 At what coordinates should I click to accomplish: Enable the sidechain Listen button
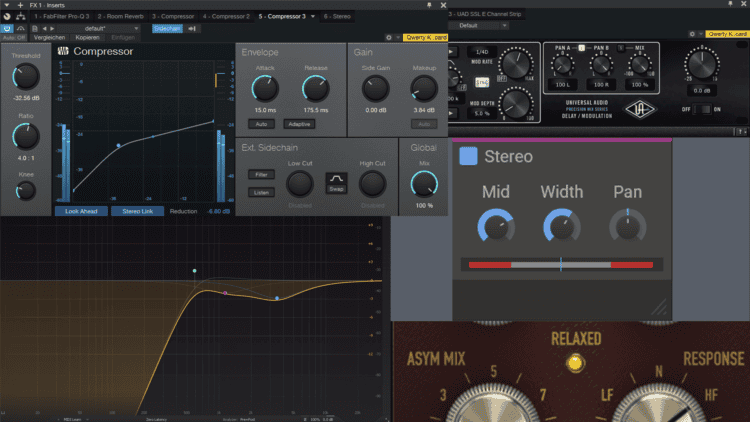[261, 192]
